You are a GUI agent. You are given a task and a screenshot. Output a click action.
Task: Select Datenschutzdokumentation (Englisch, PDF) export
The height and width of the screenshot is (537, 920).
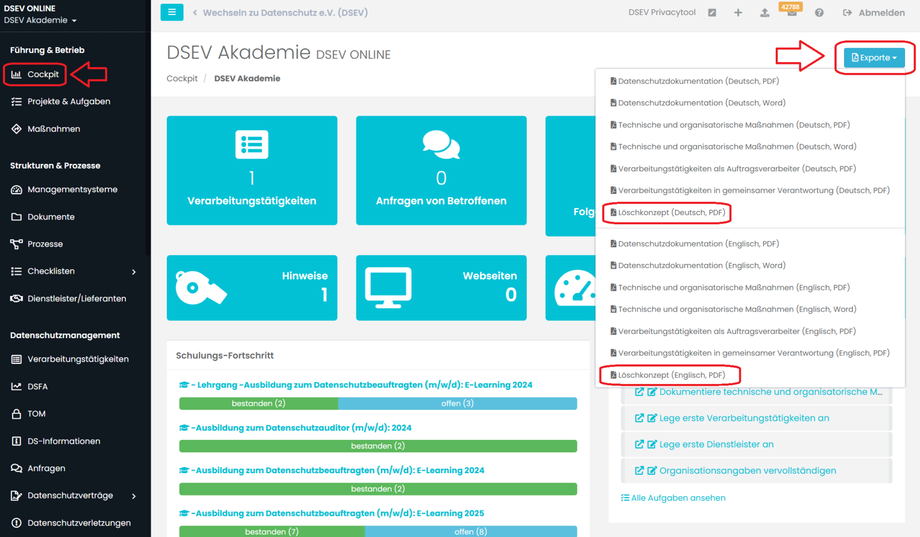[x=695, y=244]
